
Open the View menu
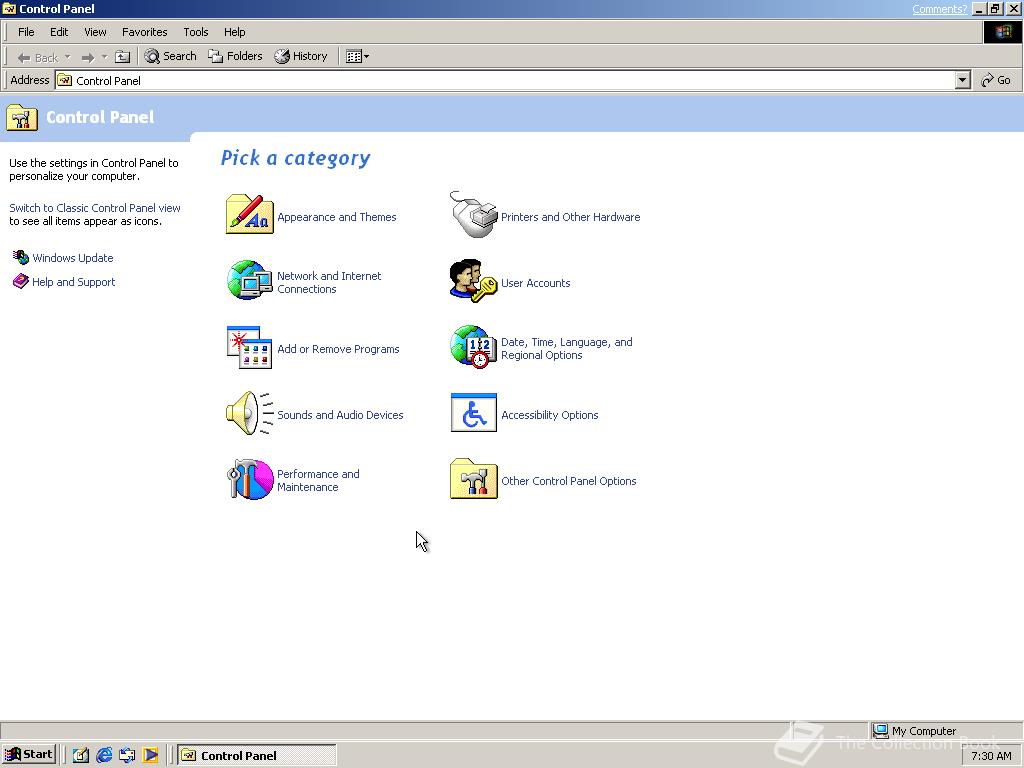[x=95, y=32]
